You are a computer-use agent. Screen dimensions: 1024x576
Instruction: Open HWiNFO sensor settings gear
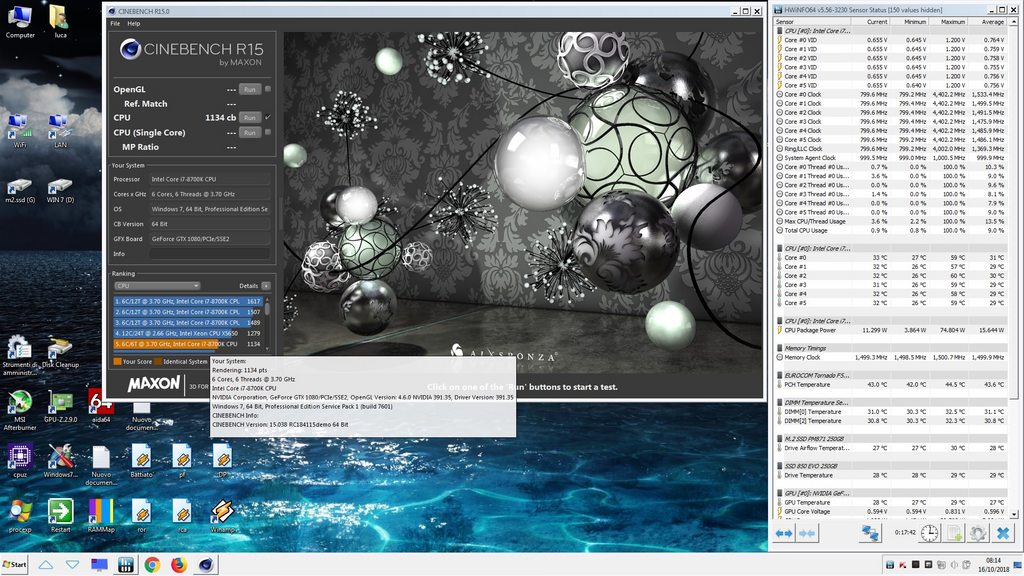978,534
